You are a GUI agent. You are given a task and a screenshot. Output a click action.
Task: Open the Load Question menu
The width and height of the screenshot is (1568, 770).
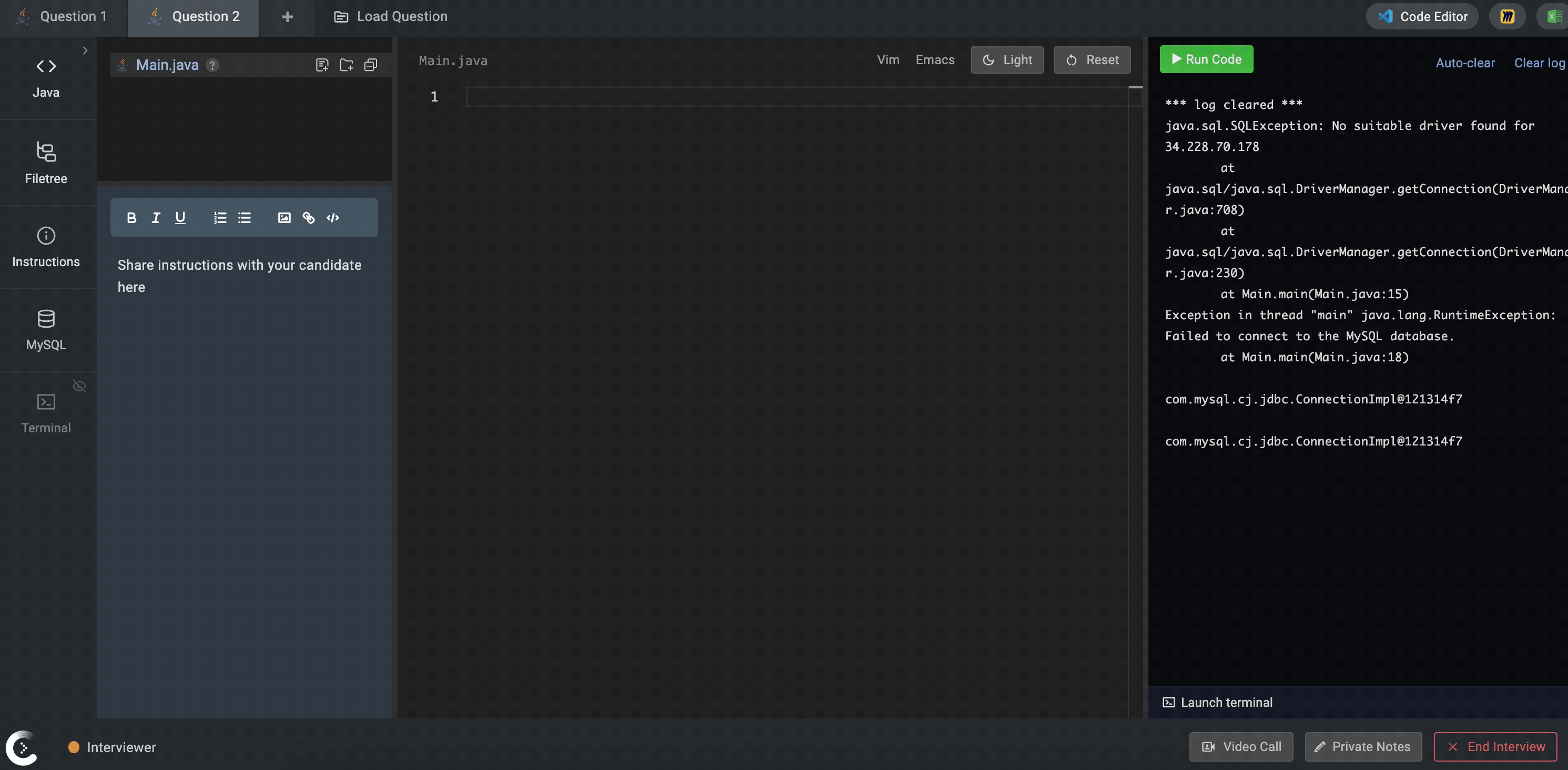391,17
